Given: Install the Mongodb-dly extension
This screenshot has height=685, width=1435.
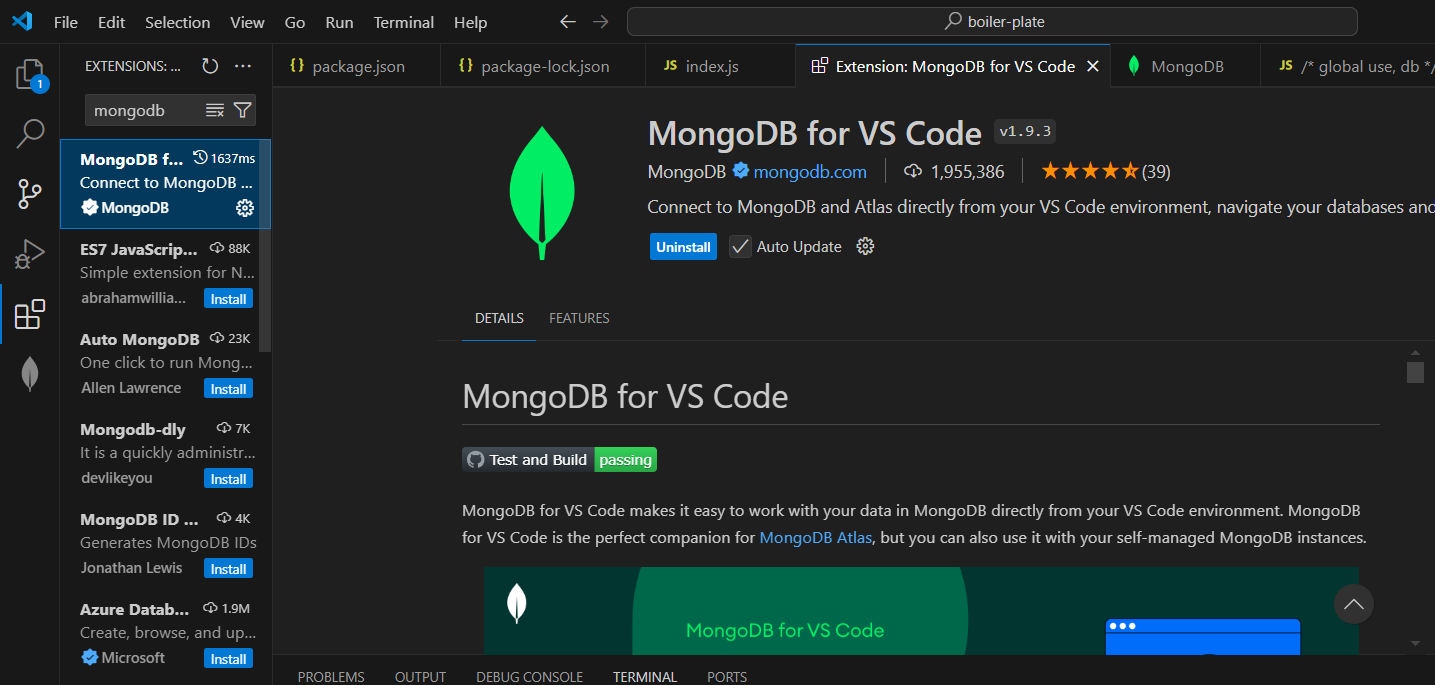Looking at the screenshot, I should click(228, 479).
